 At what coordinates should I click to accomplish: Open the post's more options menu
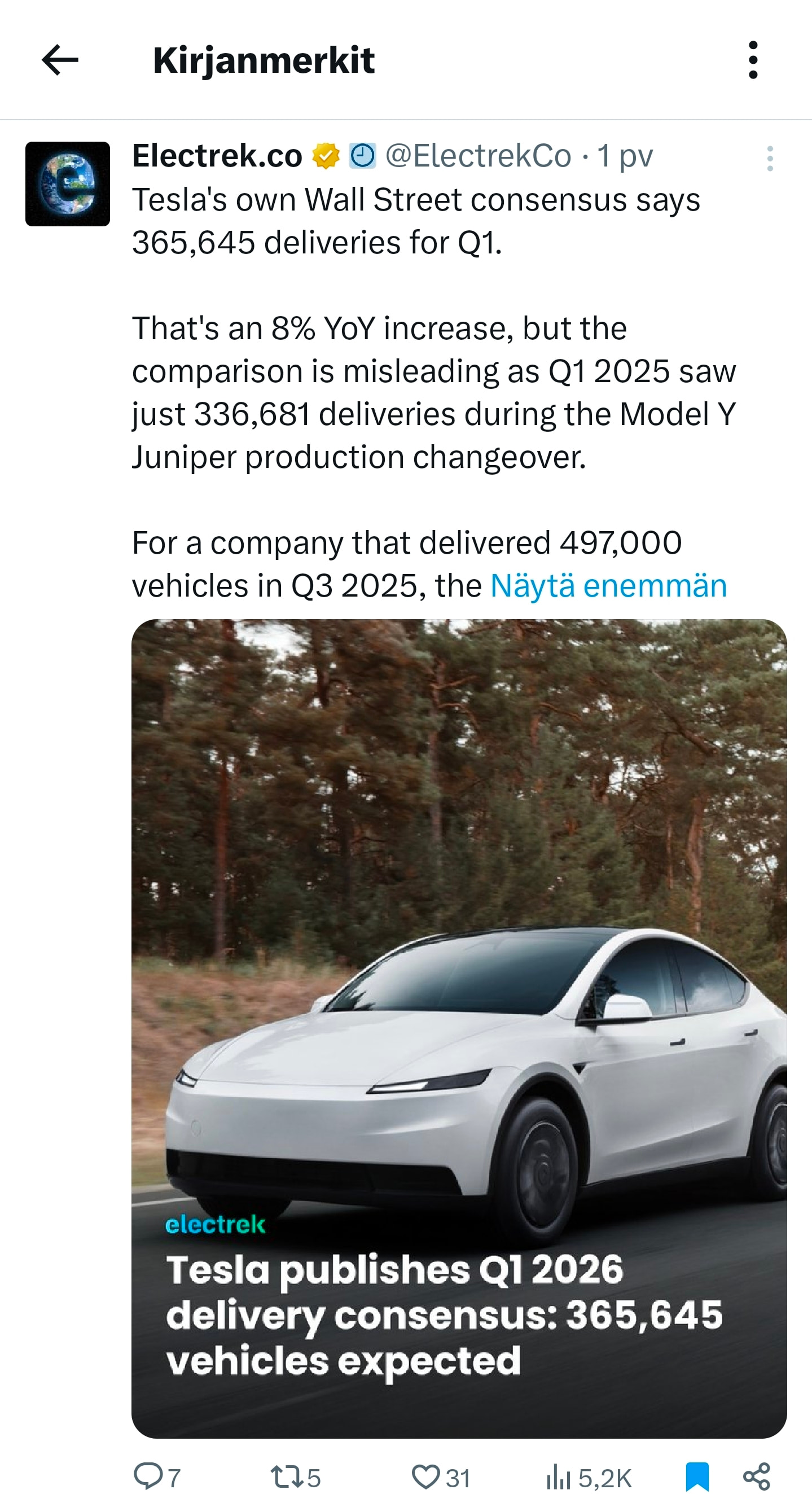click(770, 159)
